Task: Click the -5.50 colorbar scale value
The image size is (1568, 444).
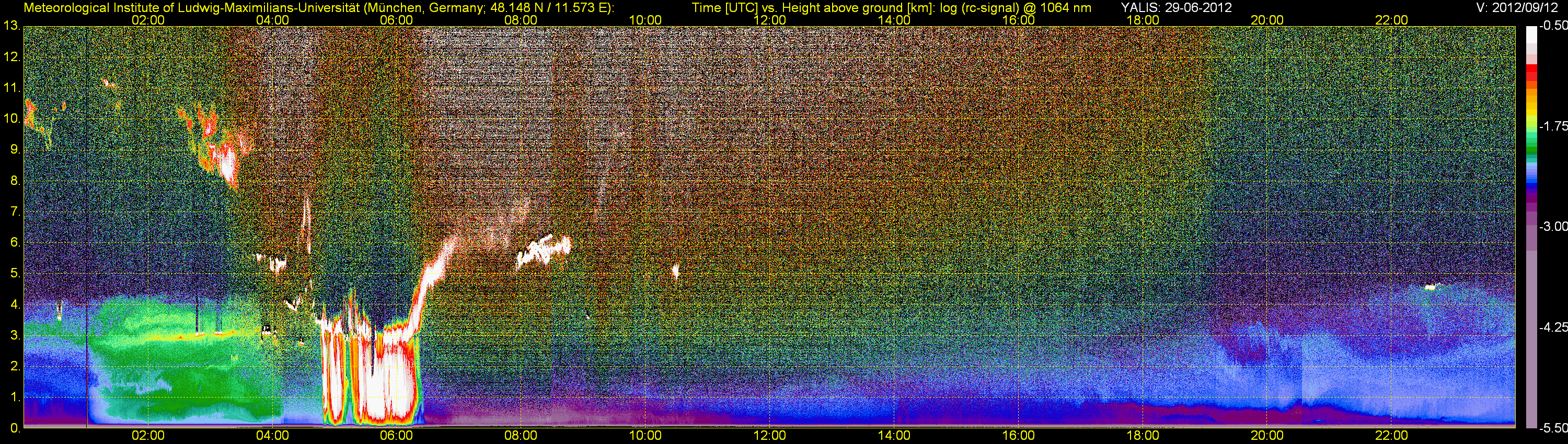Action: click(1553, 428)
